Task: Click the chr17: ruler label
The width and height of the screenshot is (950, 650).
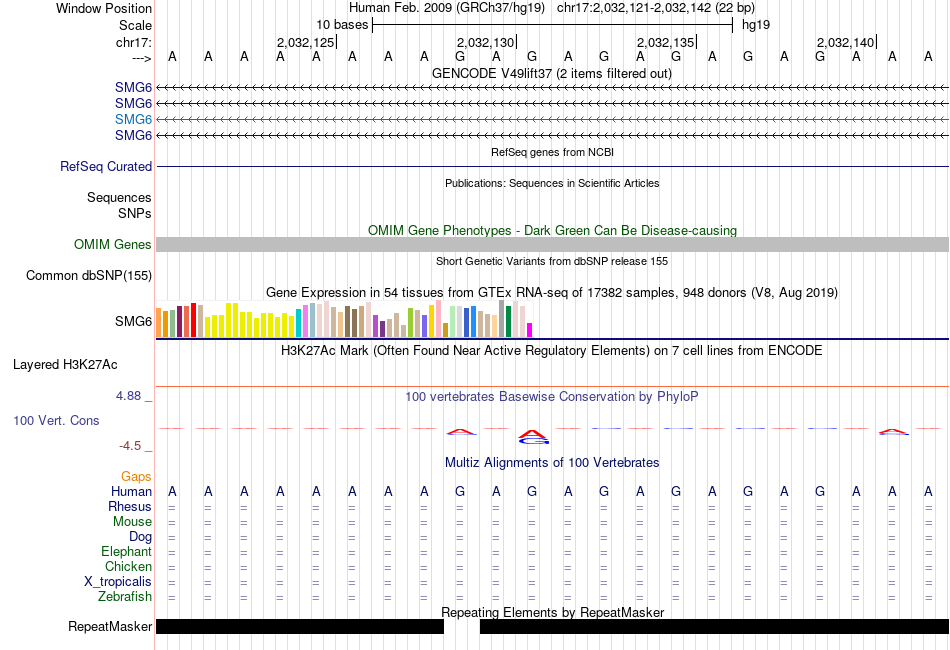Action: click(134, 42)
